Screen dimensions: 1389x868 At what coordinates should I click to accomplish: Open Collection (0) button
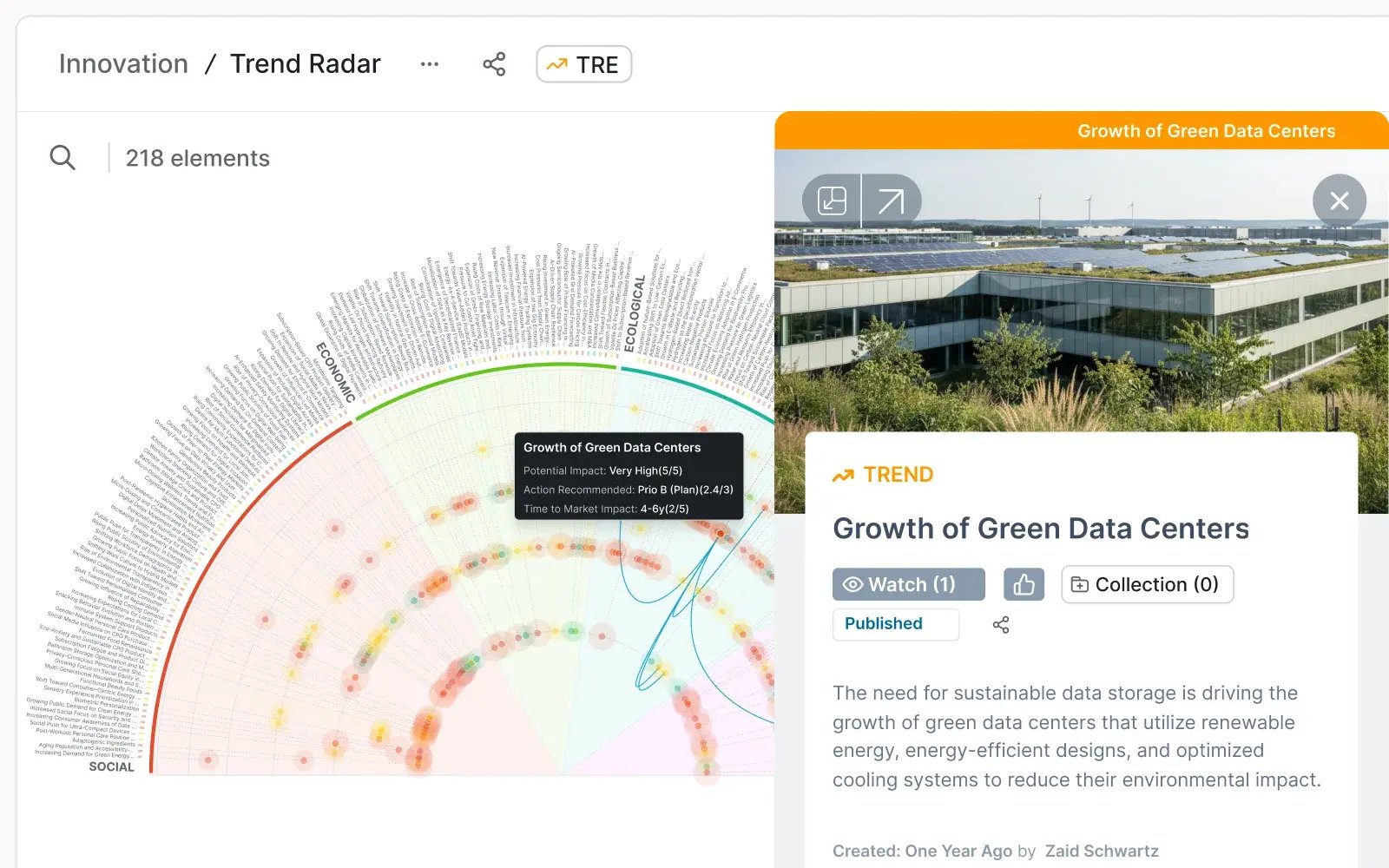(x=1147, y=584)
